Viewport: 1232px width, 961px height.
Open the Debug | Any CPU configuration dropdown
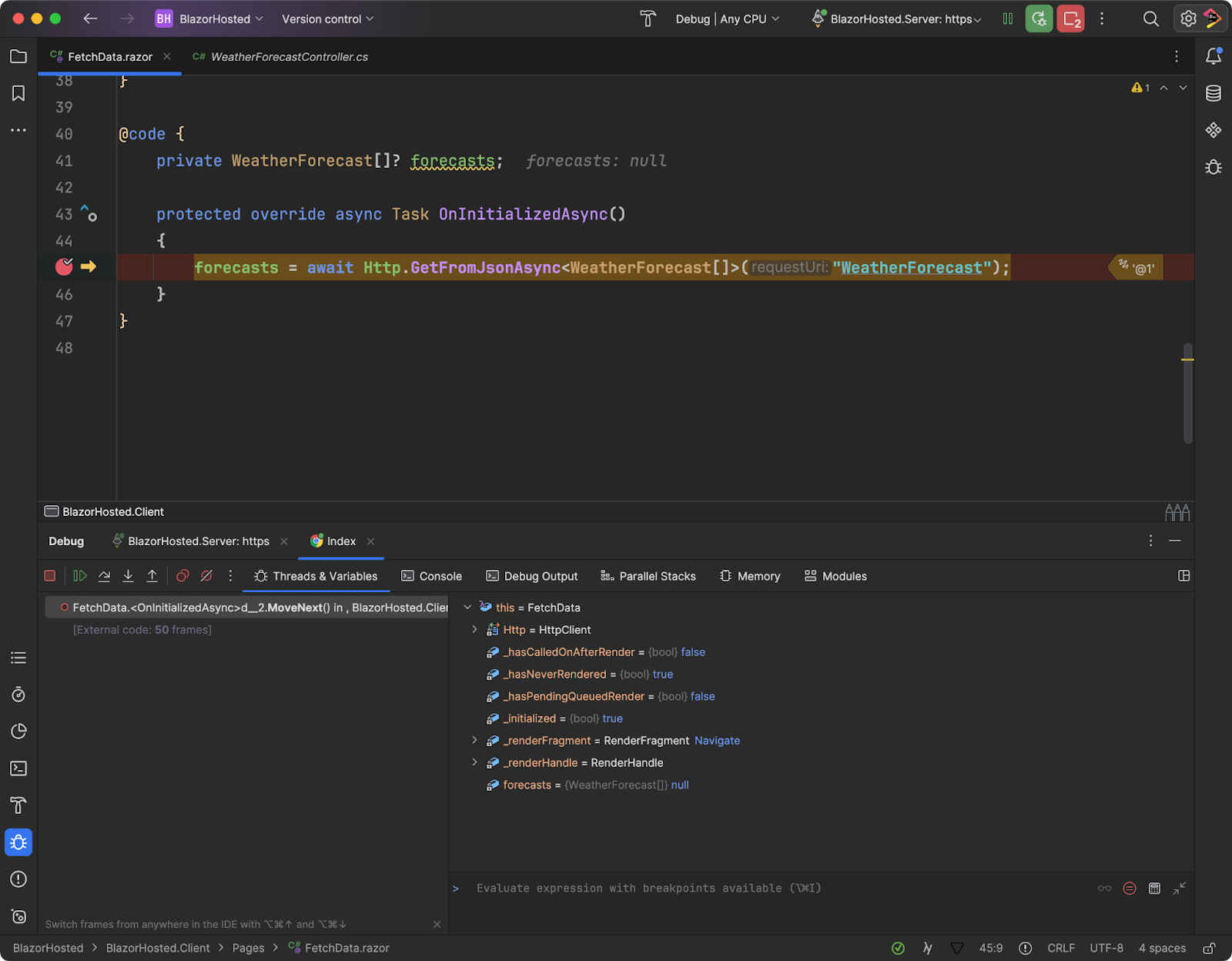pyautogui.click(x=728, y=18)
